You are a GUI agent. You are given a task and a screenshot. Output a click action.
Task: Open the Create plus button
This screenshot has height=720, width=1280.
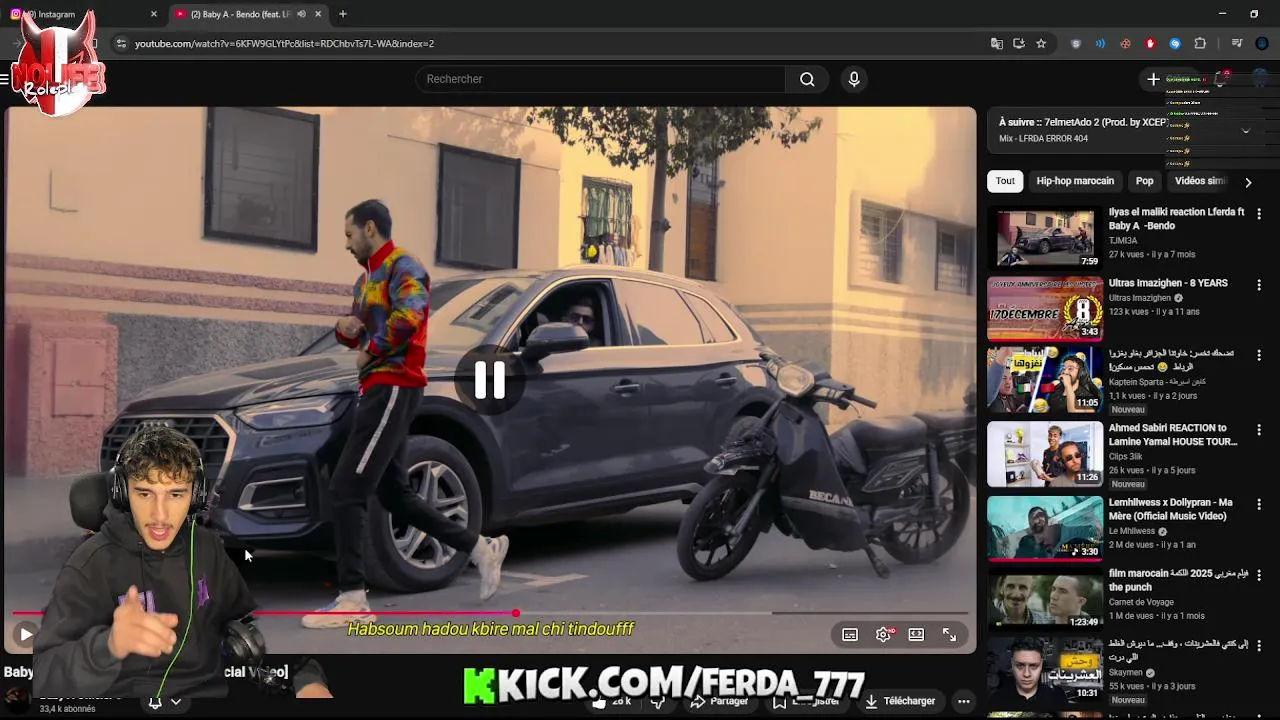[x=1153, y=79]
